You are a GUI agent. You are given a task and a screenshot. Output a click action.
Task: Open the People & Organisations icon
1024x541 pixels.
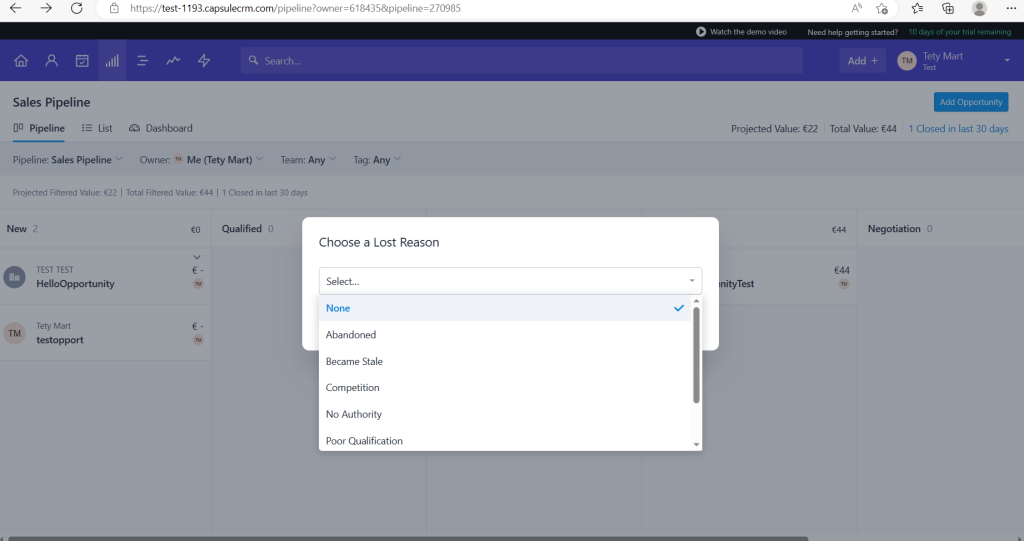point(52,61)
